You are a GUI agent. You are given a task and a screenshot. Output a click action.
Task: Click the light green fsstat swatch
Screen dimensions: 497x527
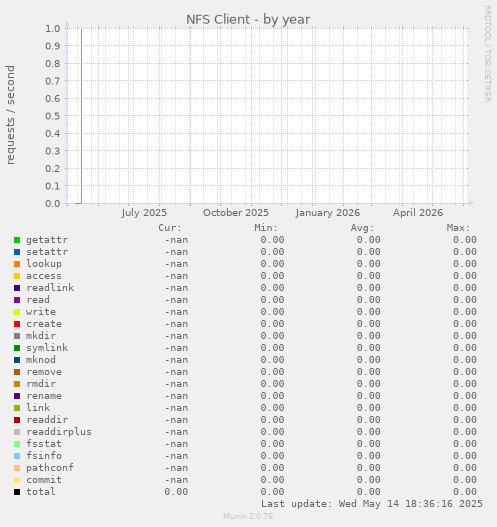(17, 444)
